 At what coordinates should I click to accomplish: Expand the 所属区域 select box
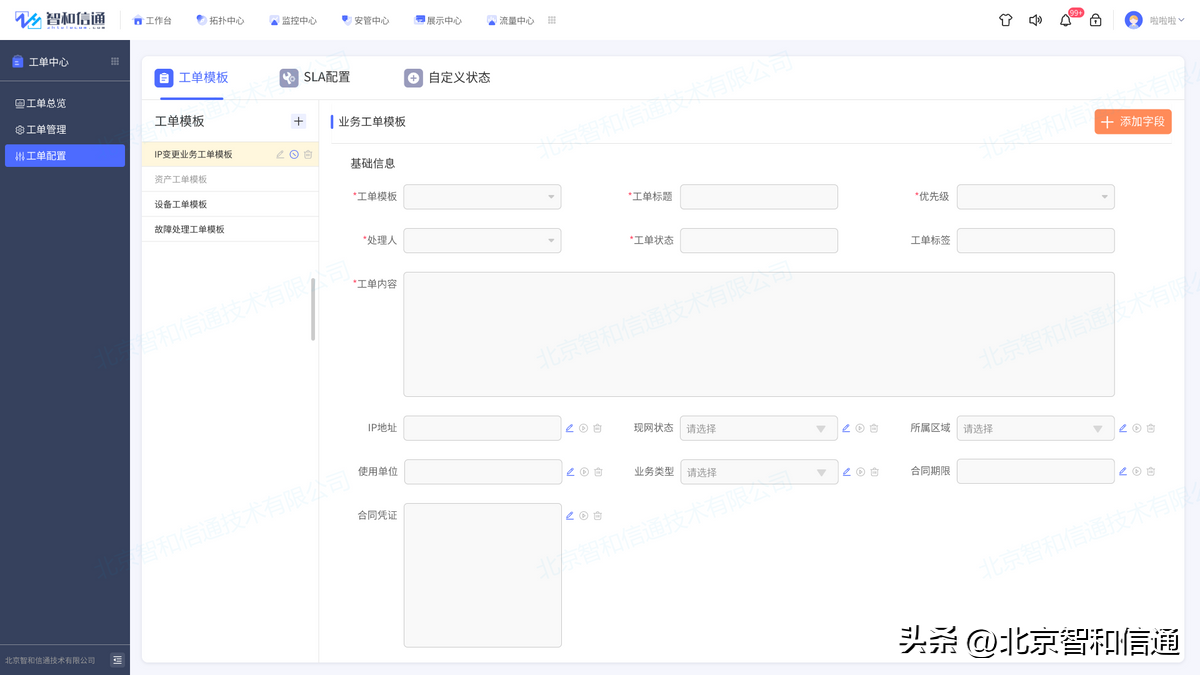1035,428
